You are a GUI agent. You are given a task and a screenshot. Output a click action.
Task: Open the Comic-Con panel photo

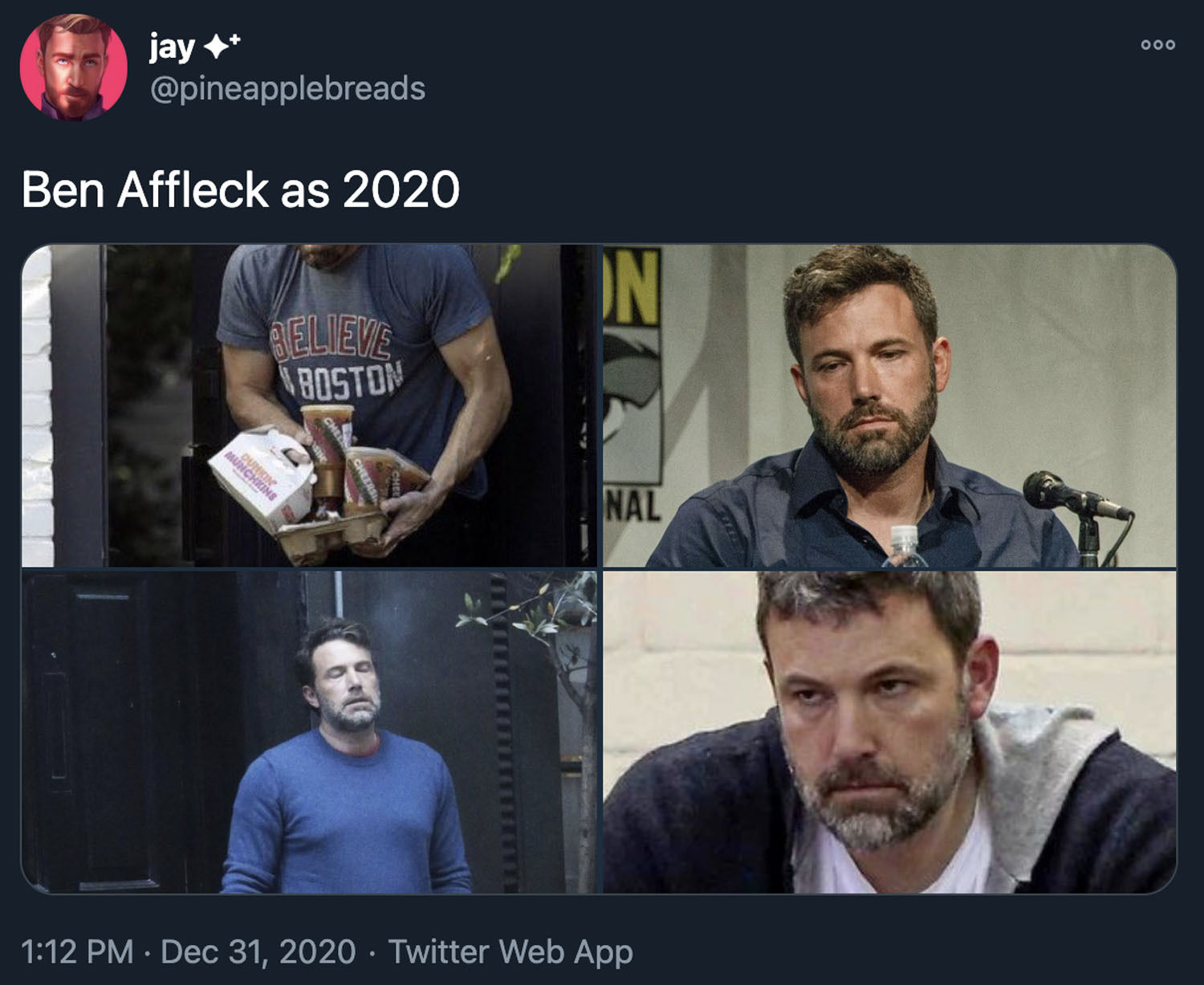(x=889, y=405)
